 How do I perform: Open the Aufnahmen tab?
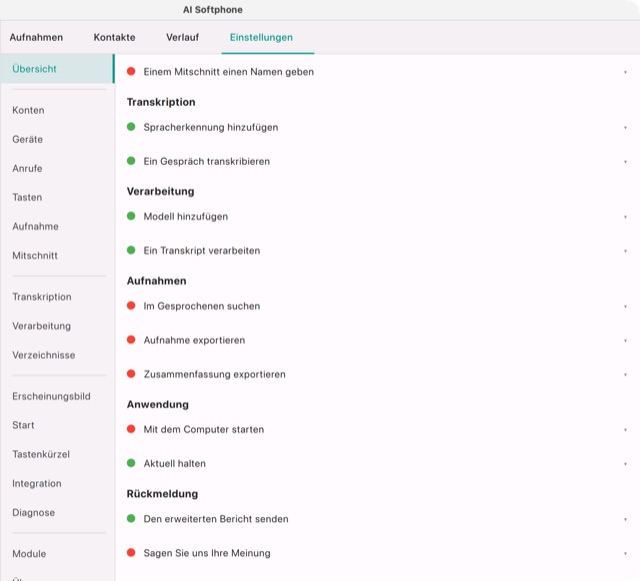click(x=36, y=37)
